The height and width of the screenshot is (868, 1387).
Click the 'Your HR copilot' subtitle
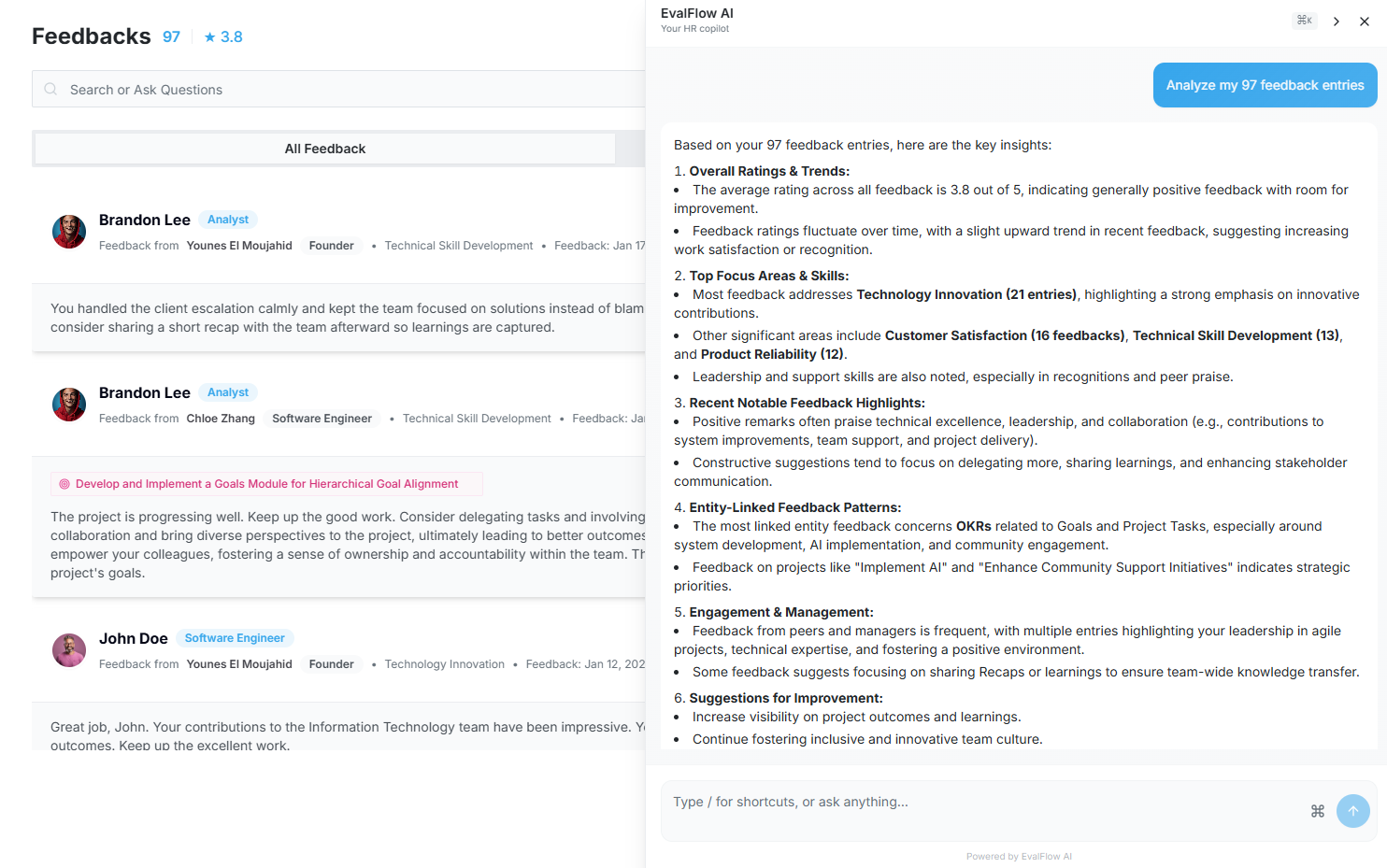pyautogui.click(x=694, y=29)
